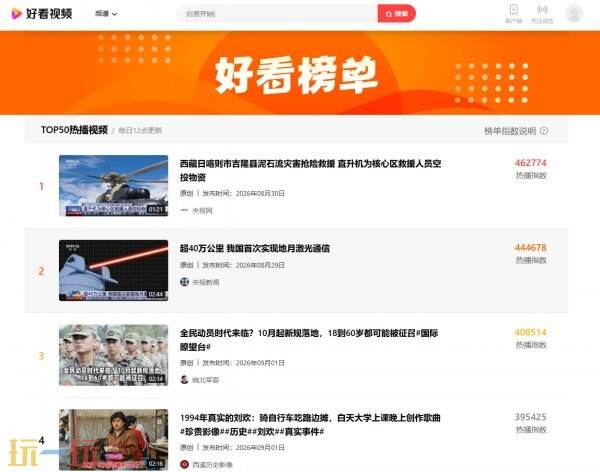
Task: Open title about 西藏日喀则市吉隆县泥石流 rescue
Action: (310, 170)
